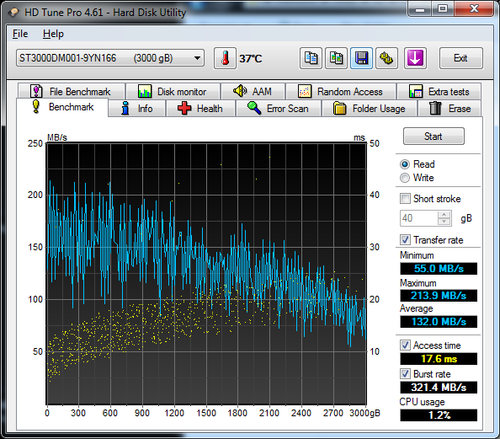Click inside the benchmark graph area
The height and width of the screenshot is (439, 500).
206,274
